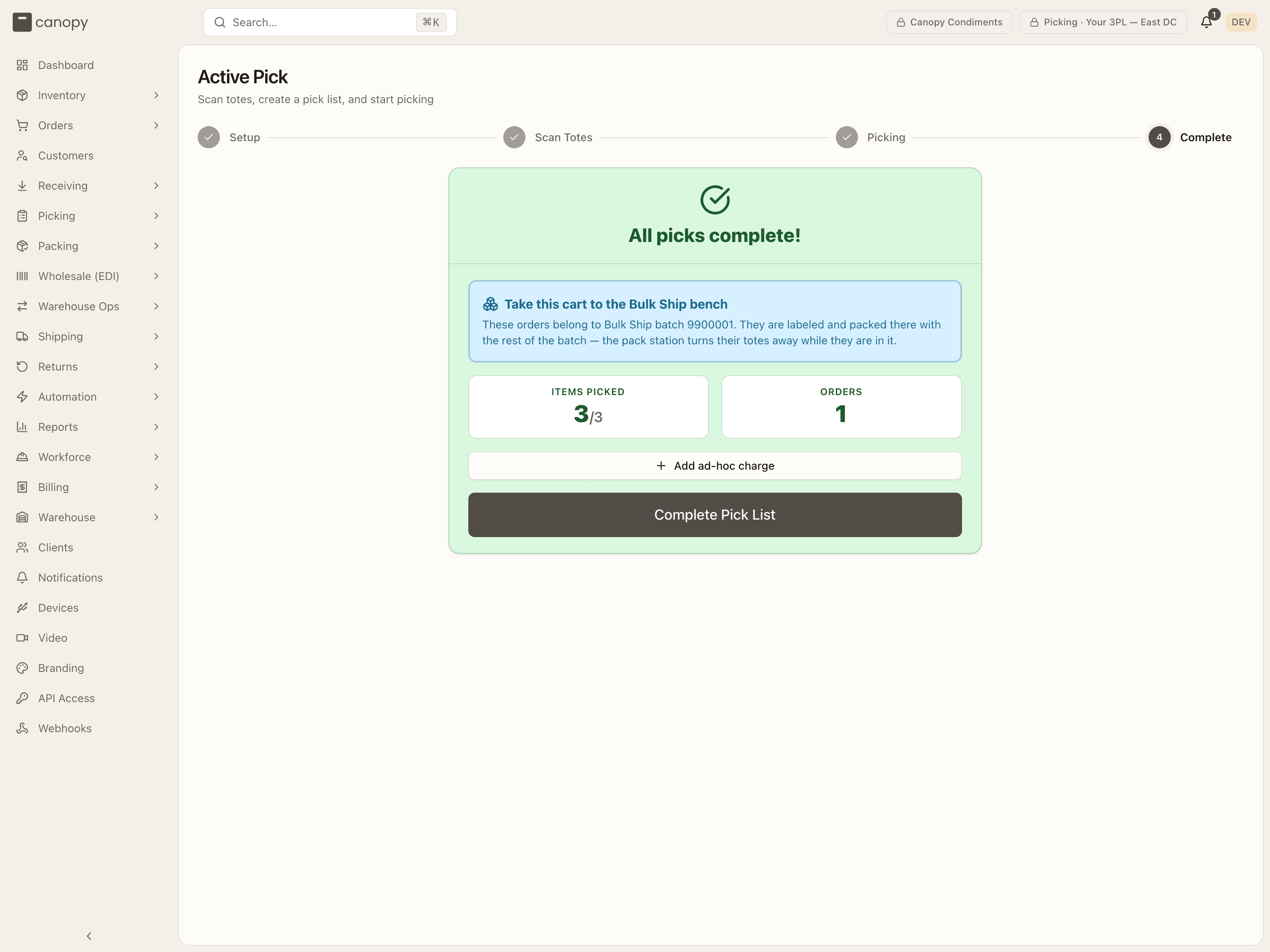Go to the Scan Totes step
The width and height of the screenshot is (1270, 952).
[548, 137]
